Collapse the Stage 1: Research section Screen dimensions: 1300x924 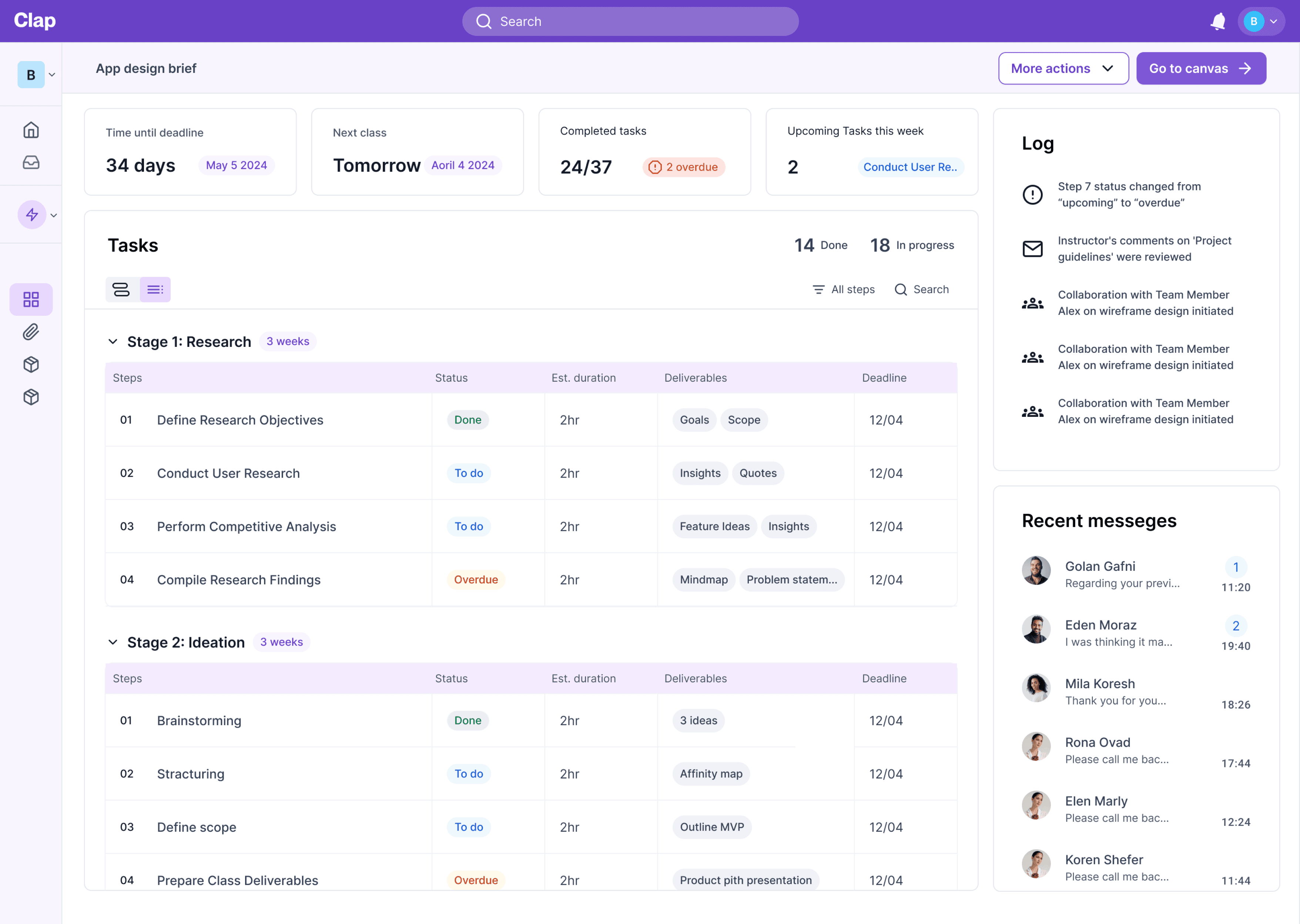pyautogui.click(x=113, y=341)
